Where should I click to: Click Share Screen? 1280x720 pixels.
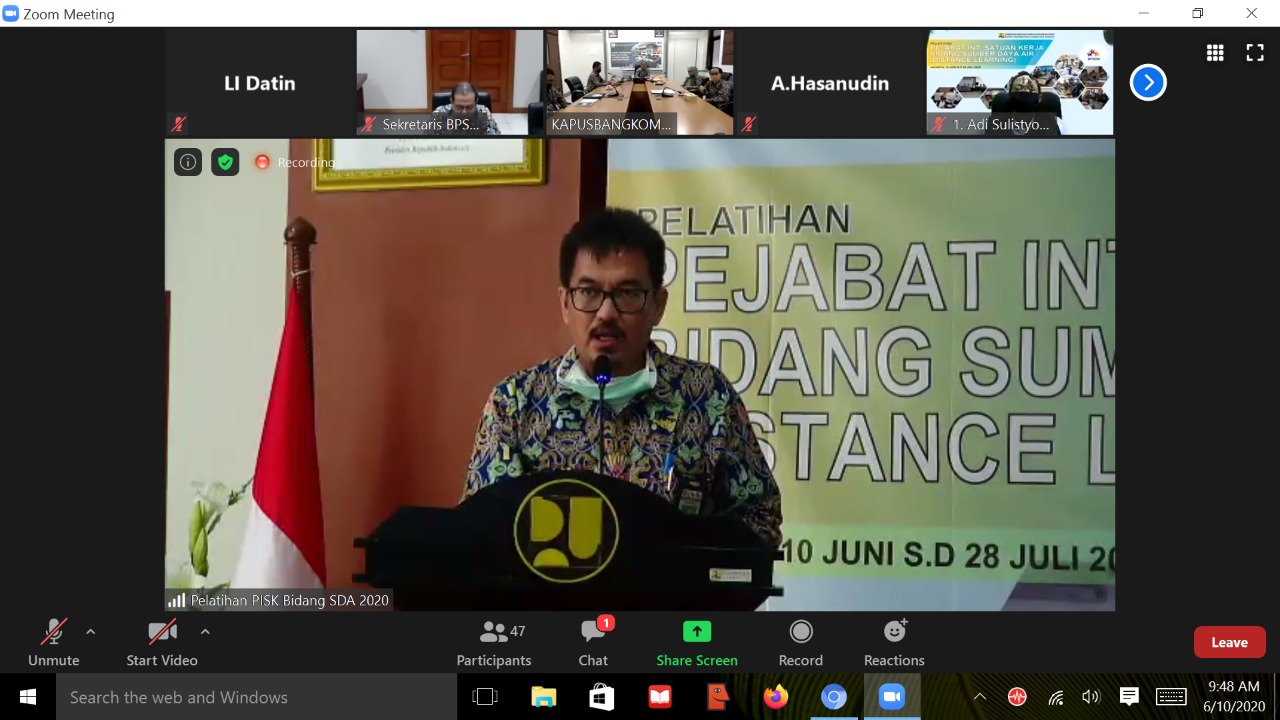(x=697, y=642)
